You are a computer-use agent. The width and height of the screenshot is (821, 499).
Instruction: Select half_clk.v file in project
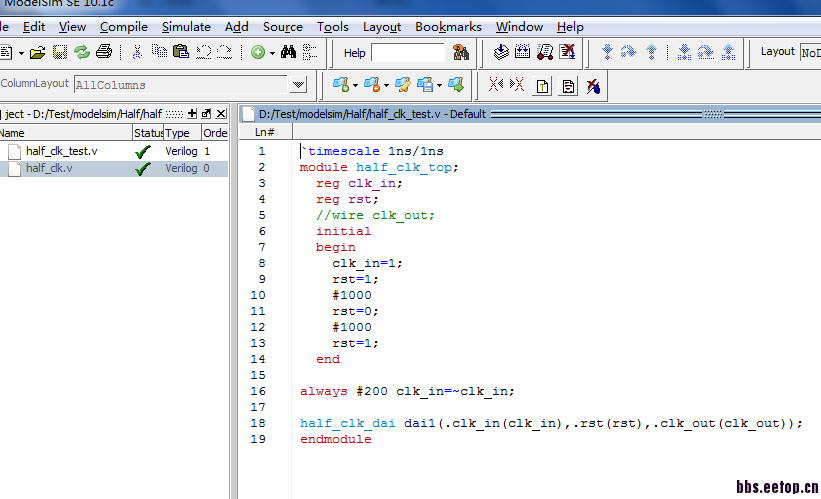point(49,168)
